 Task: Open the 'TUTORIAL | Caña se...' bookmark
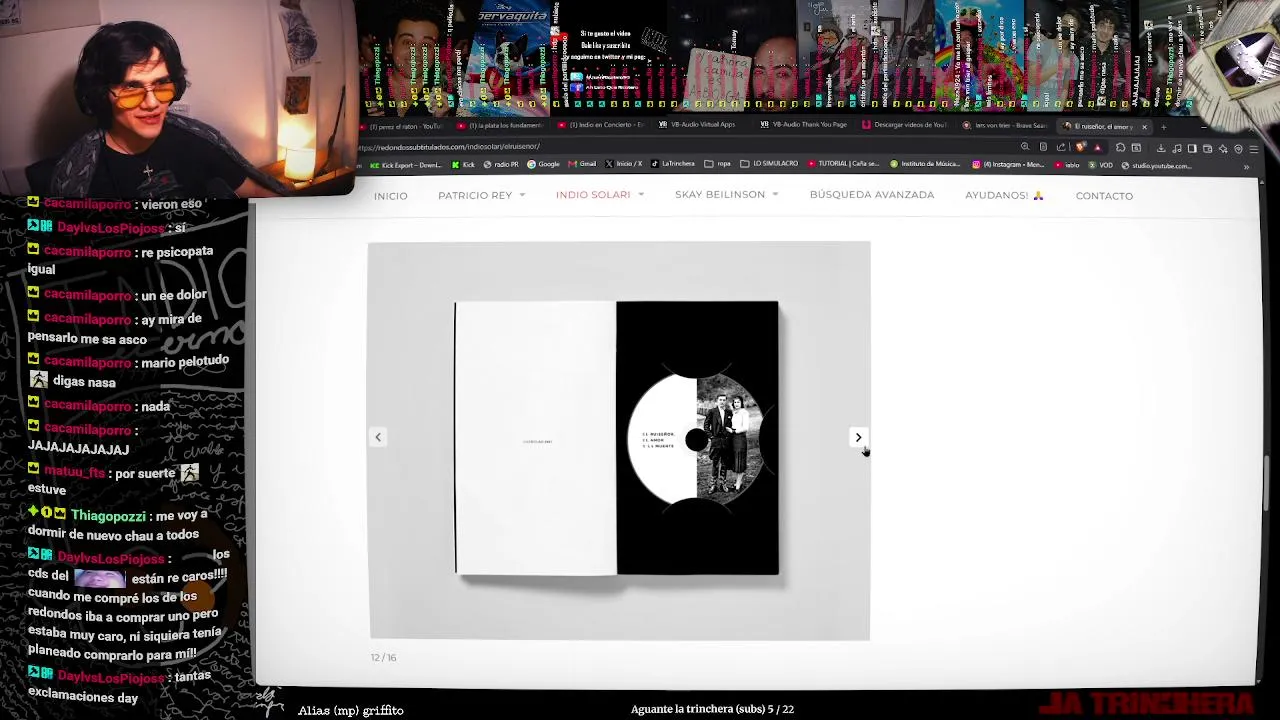[843, 165]
